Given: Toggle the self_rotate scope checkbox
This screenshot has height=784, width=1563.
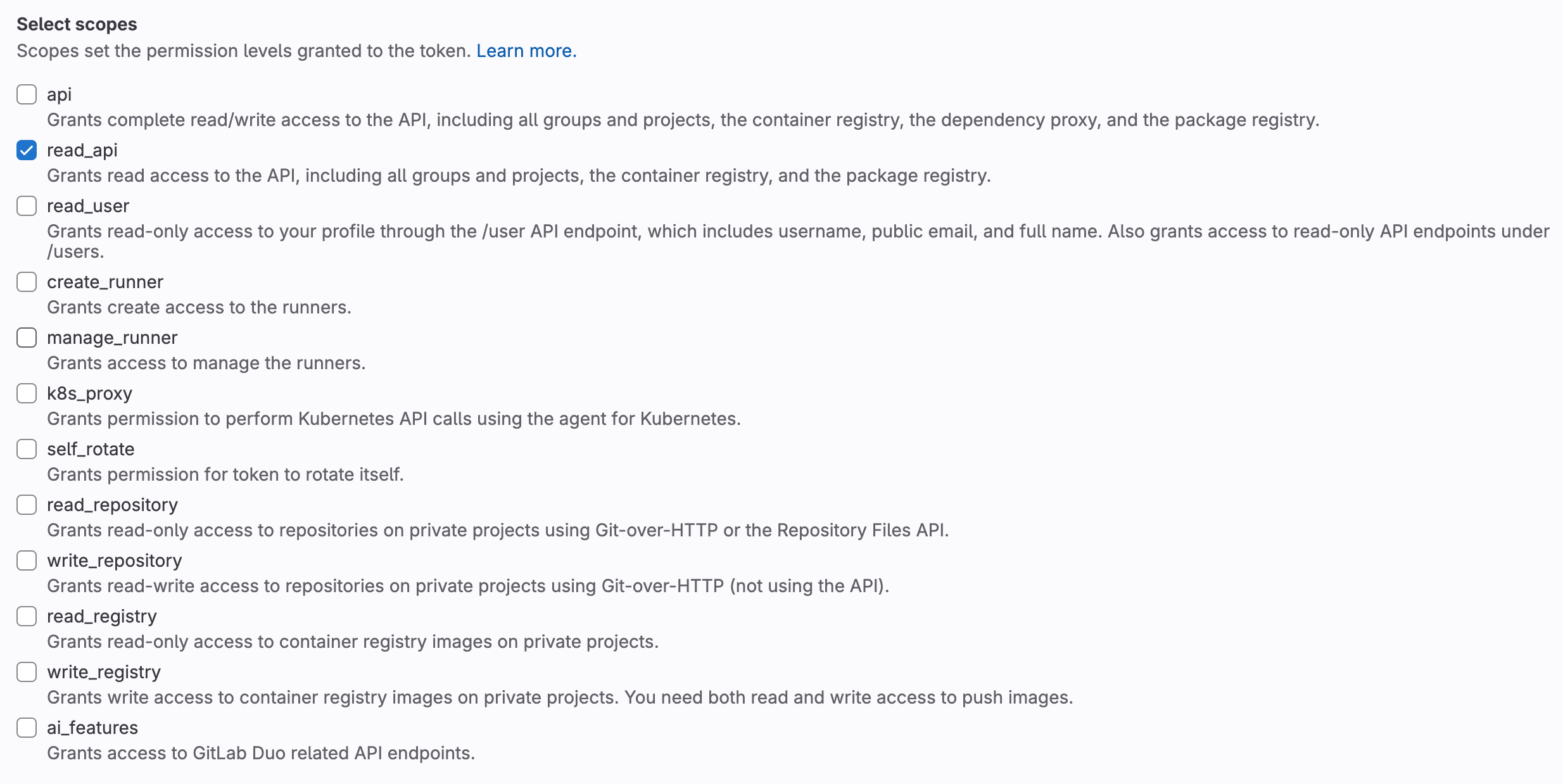Looking at the screenshot, I should click(x=27, y=449).
